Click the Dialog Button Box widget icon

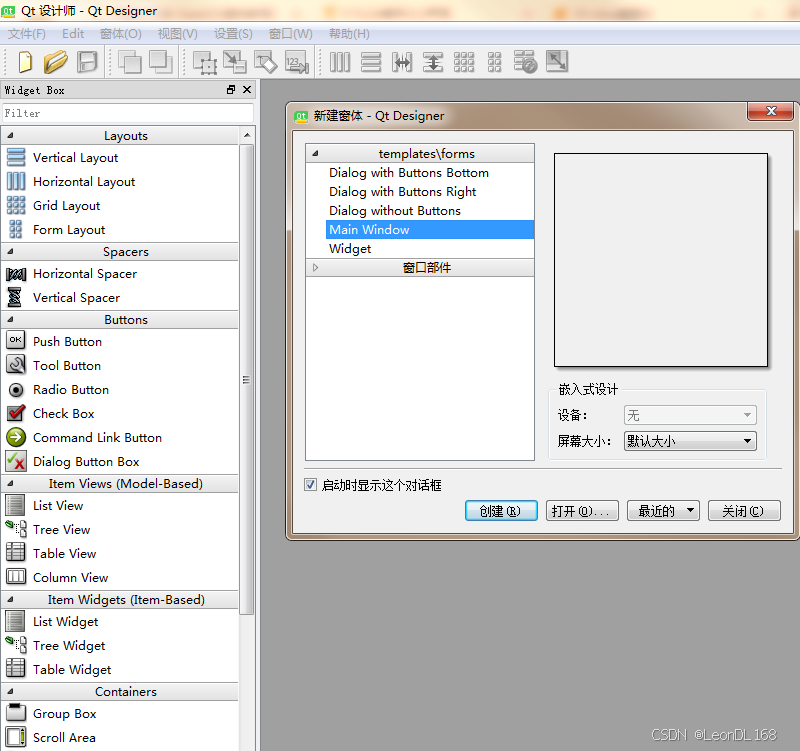tap(14, 461)
